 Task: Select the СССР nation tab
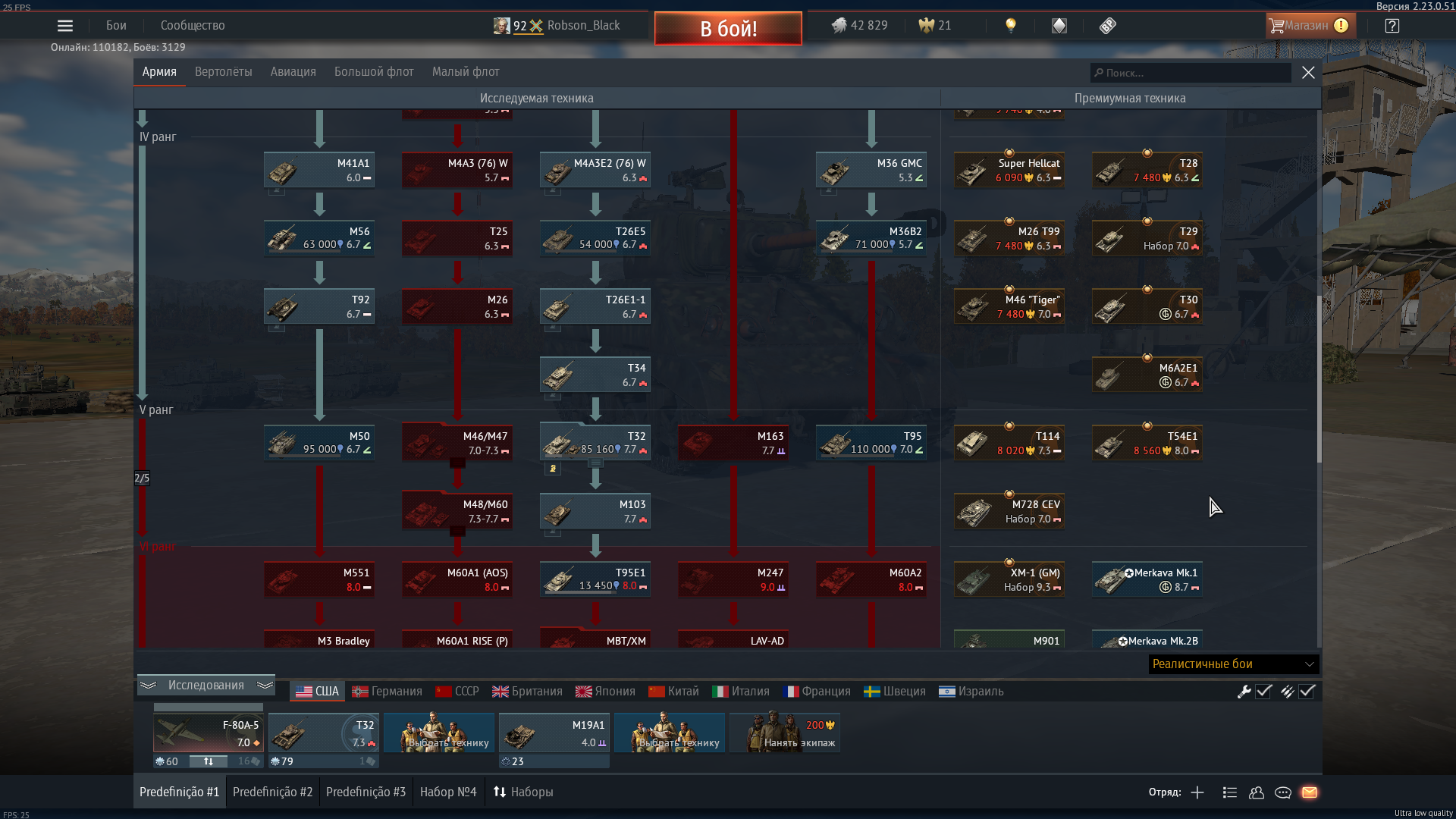(457, 692)
